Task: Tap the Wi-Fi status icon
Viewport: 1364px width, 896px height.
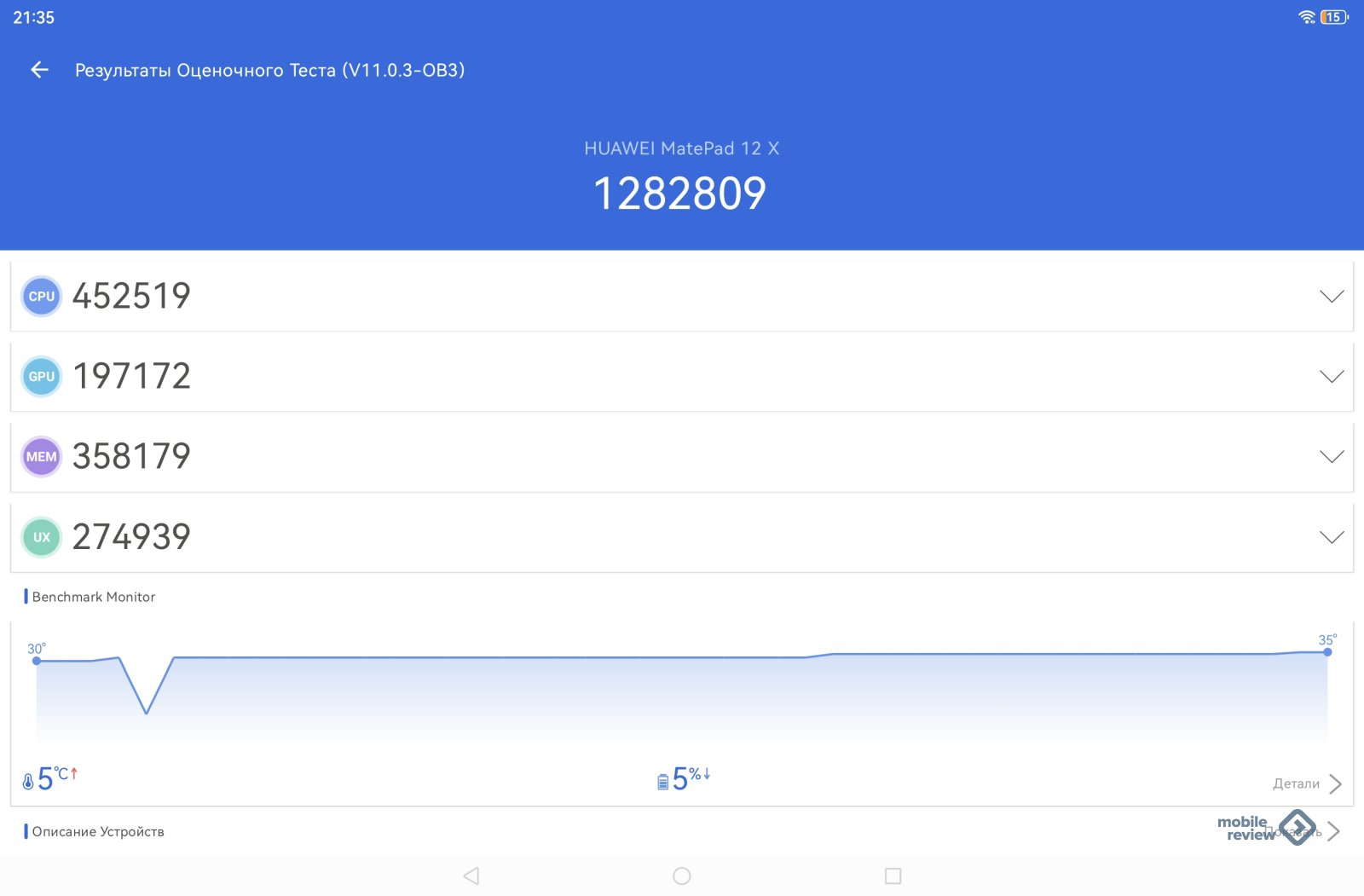Action: [x=1306, y=17]
